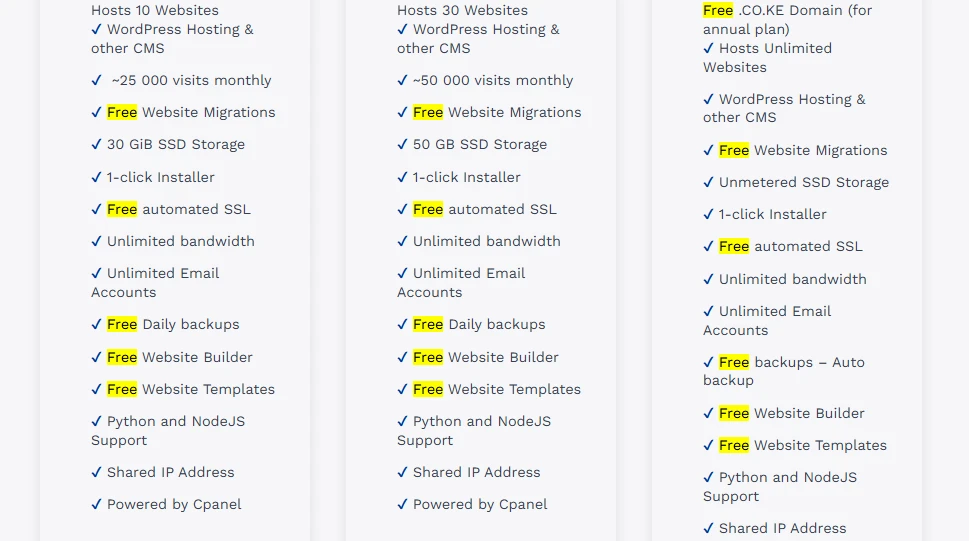Click 'Free automated SSL' in the 30 Websites plan
The height and width of the screenshot is (541, 969).
[x=484, y=210]
